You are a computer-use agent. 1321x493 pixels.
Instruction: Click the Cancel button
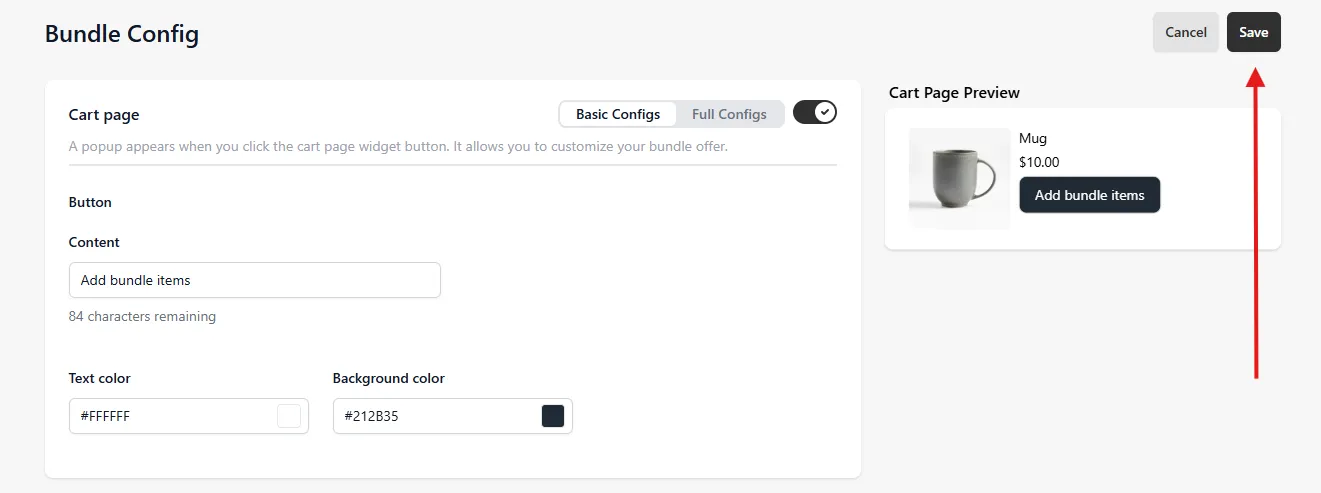[x=1186, y=32]
